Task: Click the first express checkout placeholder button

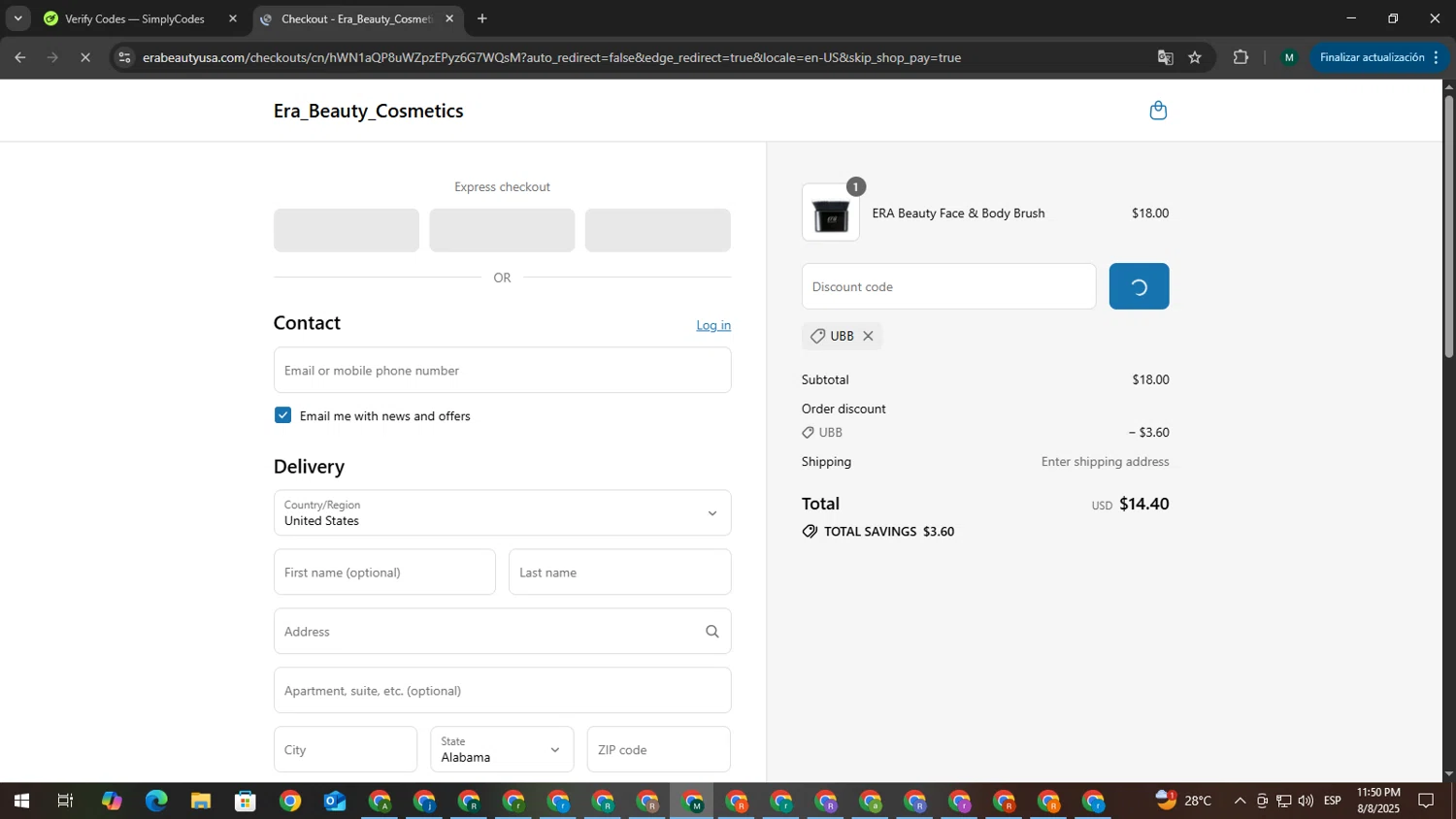Action: coord(347,230)
